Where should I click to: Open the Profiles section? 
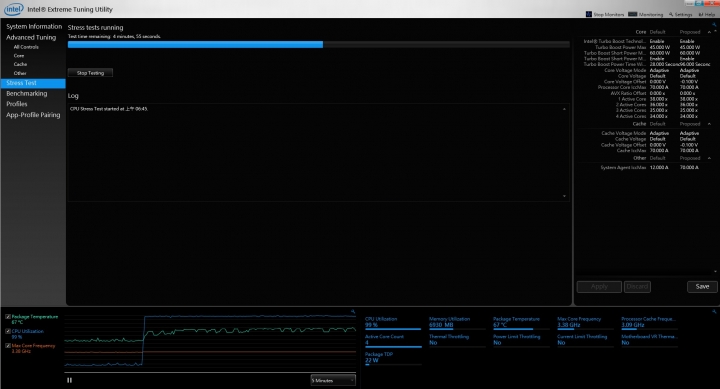coord(17,104)
